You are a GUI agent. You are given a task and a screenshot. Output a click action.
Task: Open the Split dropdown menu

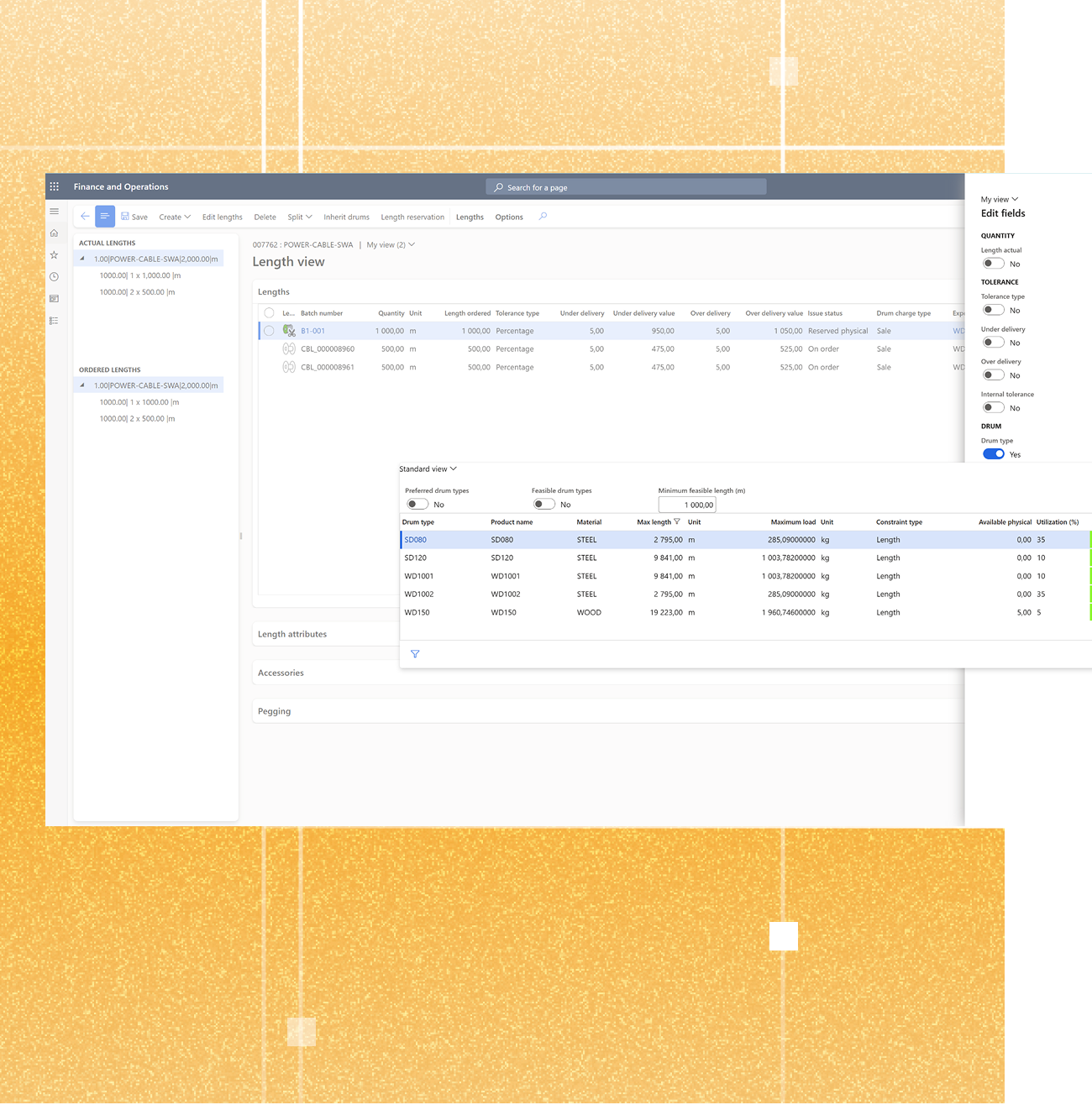299,217
